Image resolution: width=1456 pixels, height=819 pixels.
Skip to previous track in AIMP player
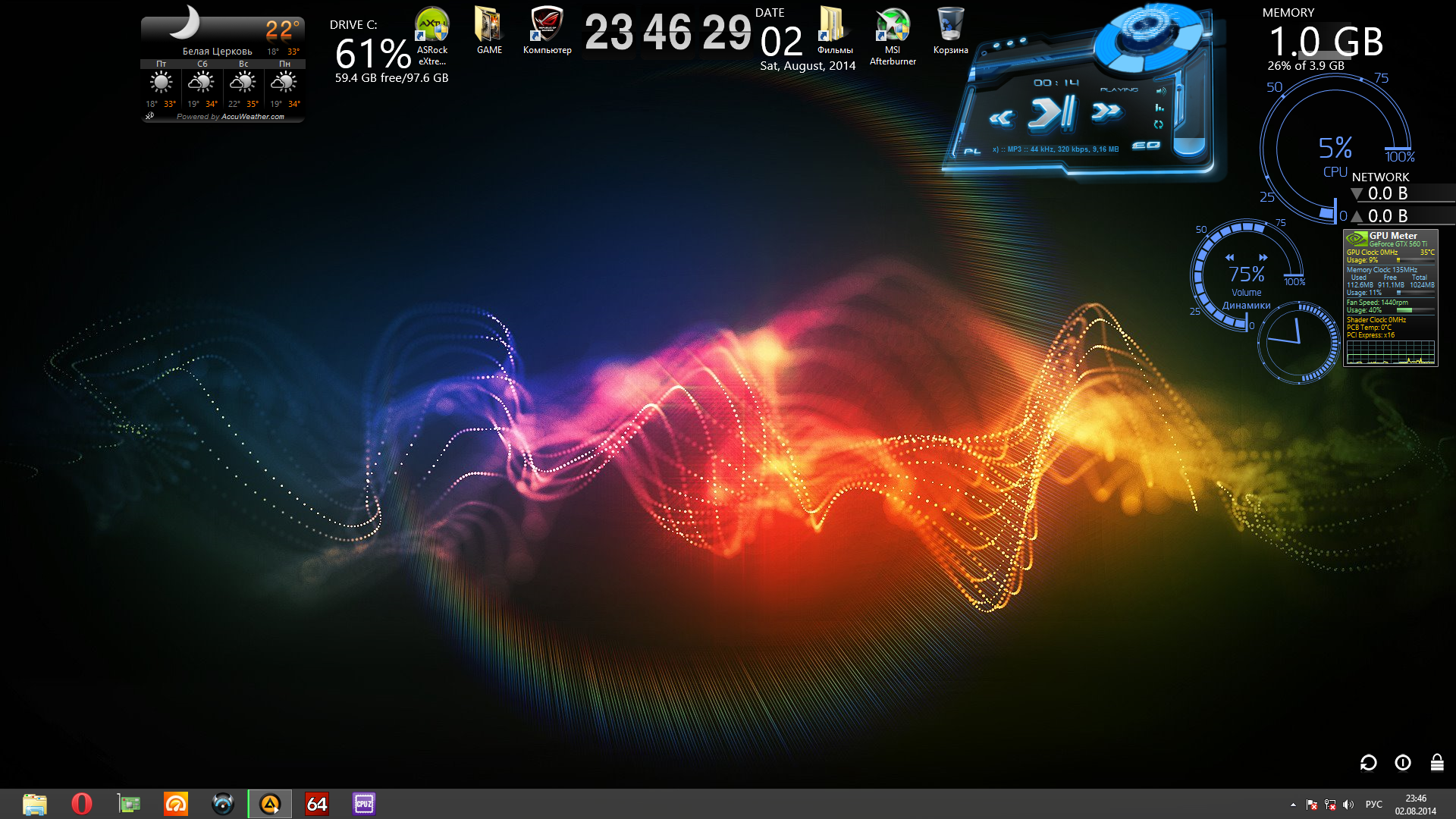(x=1002, y=118)
